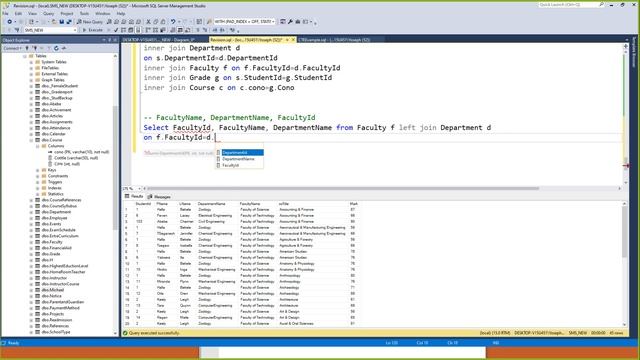Pin the Object Explorer panel

[x=109, y=40]
